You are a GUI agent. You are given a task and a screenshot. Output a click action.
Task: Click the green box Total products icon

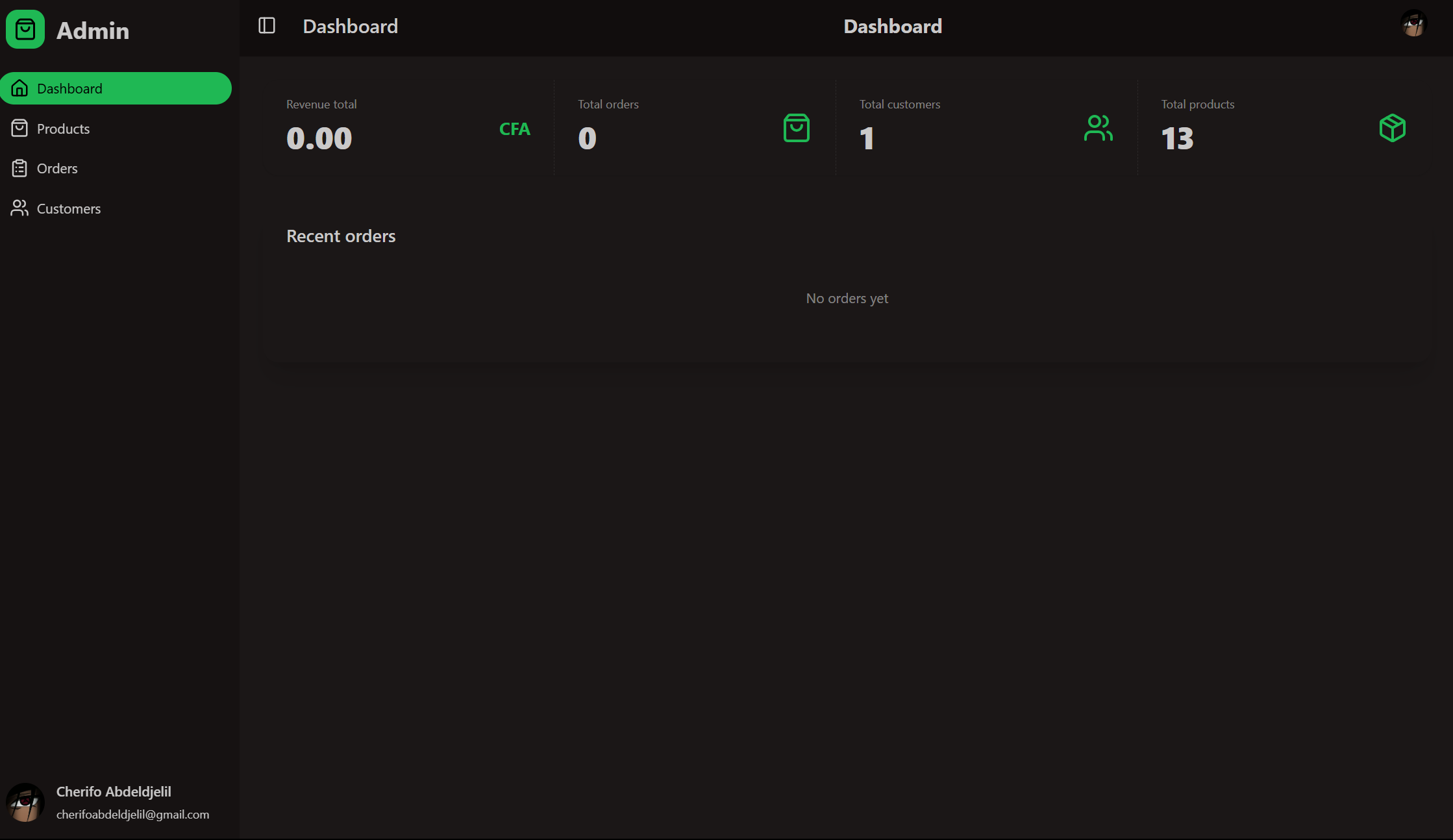pyautogui.click(x=1392, y=128)
